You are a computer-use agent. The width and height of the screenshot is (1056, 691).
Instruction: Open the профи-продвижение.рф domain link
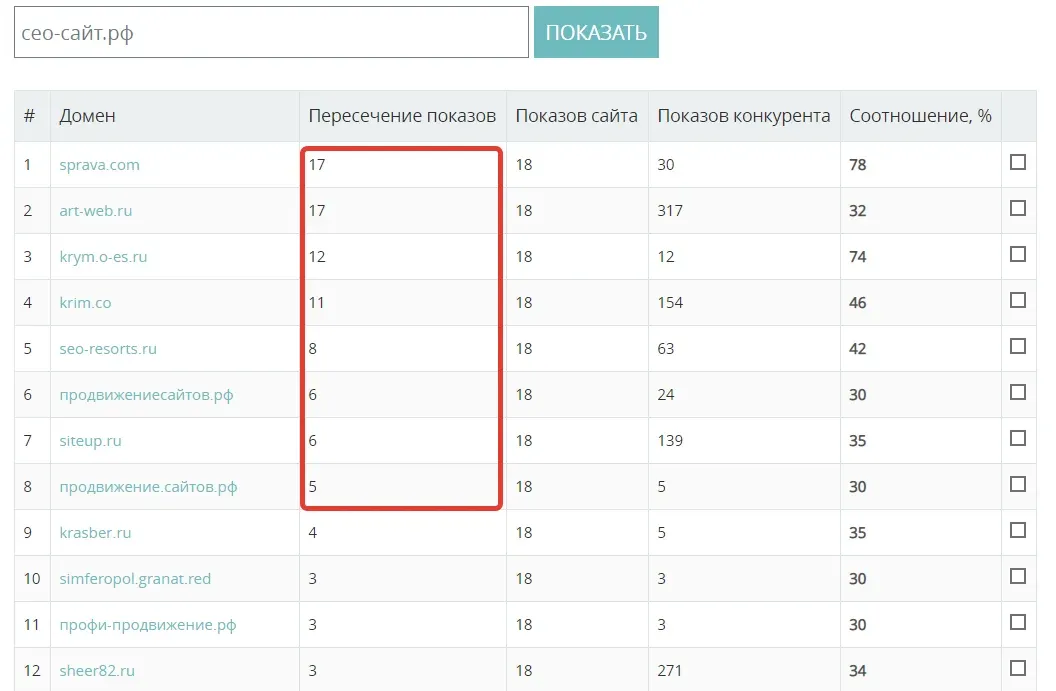click(x=147, y=625)
